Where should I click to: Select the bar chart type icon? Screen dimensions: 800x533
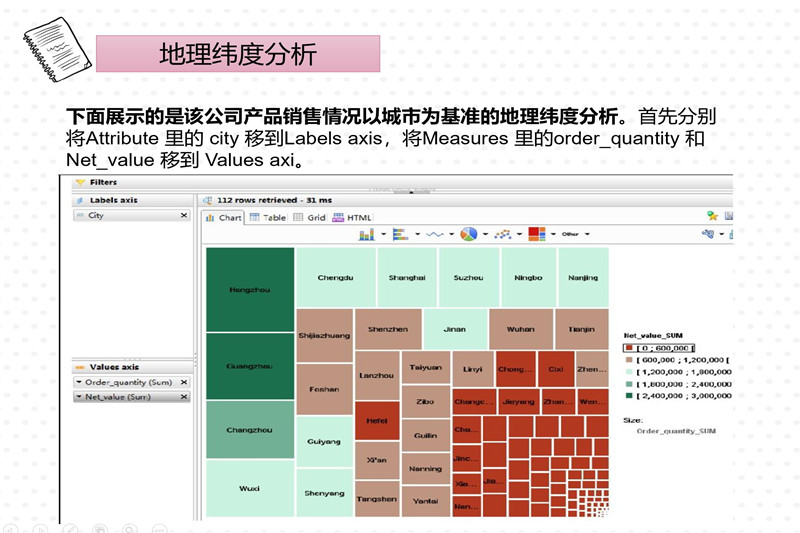(366, 234)
